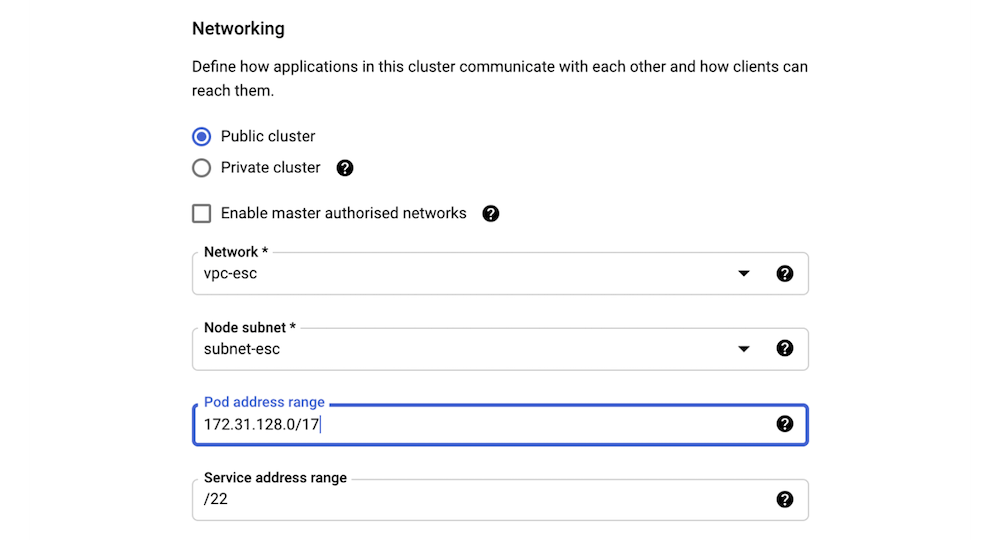Click help icon for master authorised networks
The image size is (1000, 540).
[490, 213]
